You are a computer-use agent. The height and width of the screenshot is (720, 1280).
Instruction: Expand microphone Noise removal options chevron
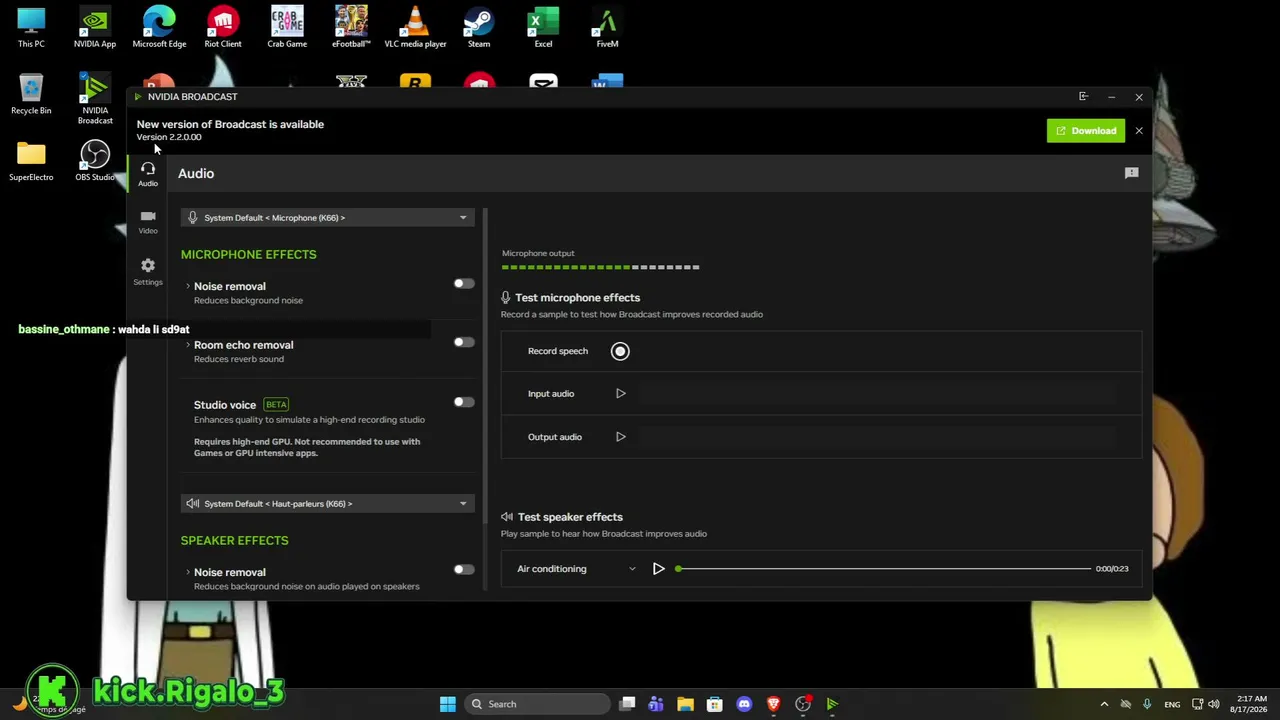pos(187,286)
